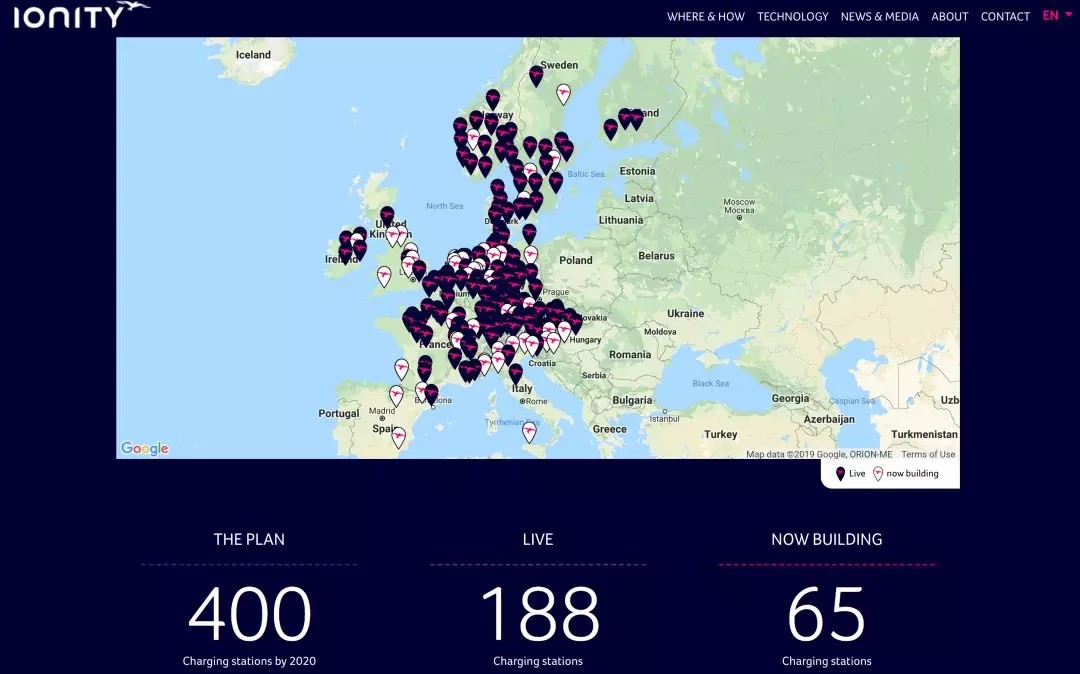Open the WHERE & HOW menu

[x=705, y=17]
